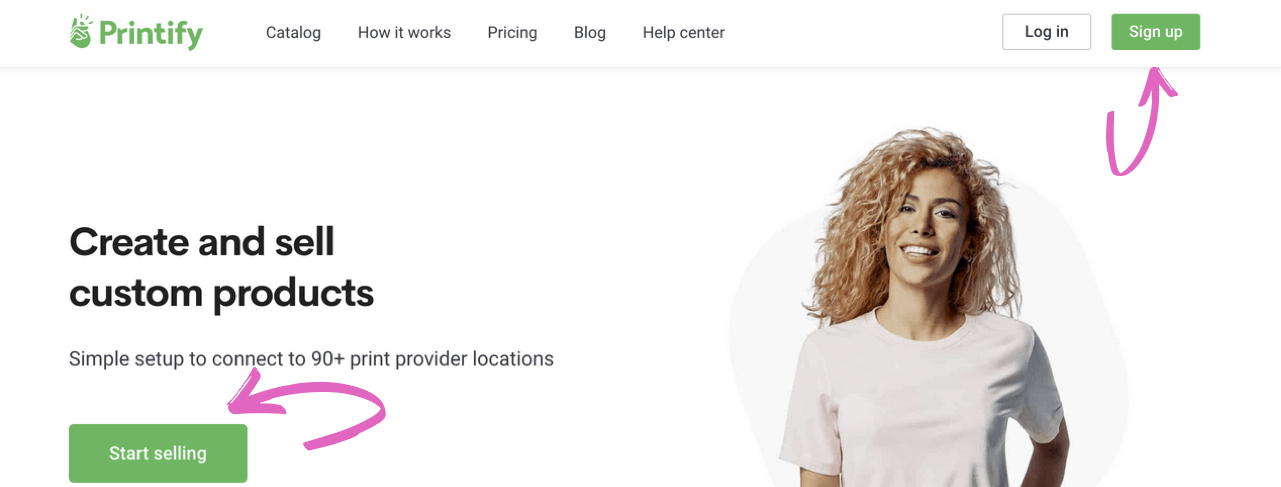Image resolution: width=1281 pixels, height=487 pixels.
Task: Open the Help center link
Action: coord(683,33)
